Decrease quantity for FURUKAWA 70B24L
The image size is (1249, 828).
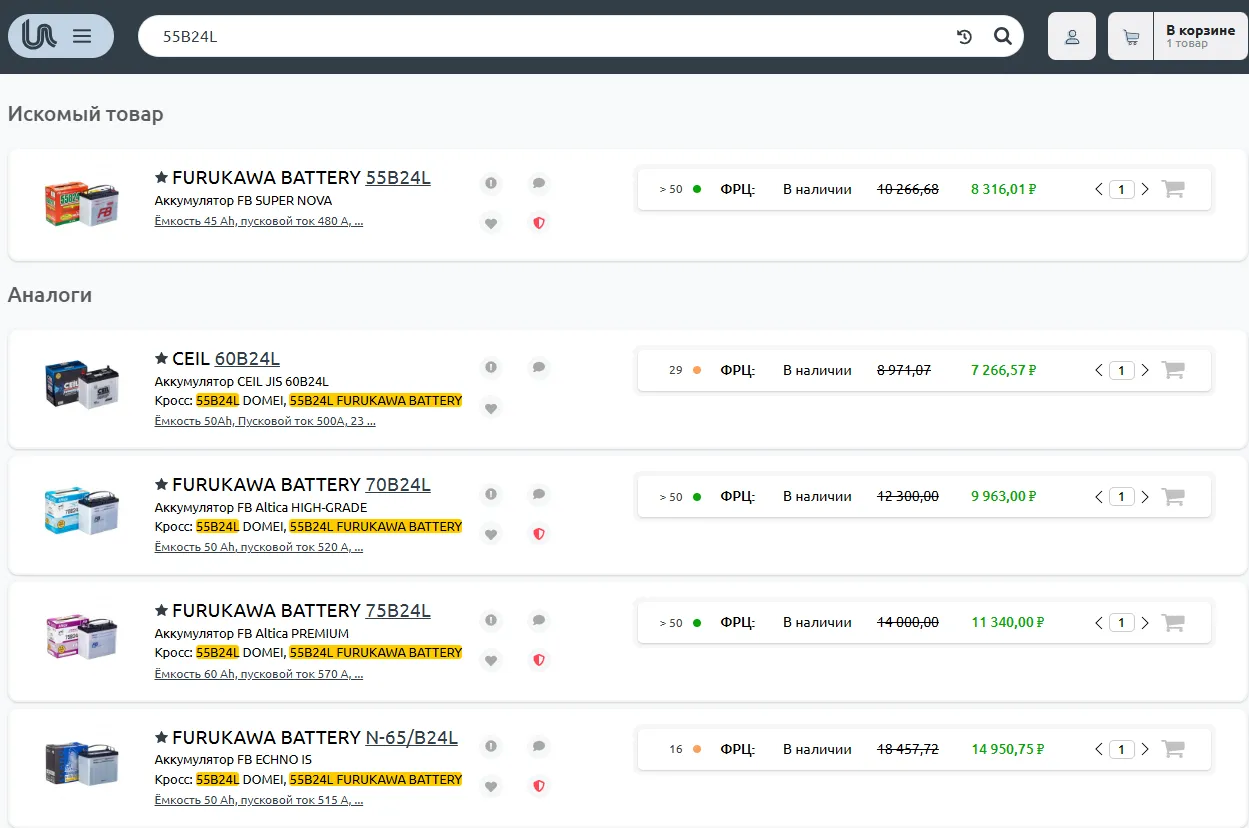tap(1099, 497)
